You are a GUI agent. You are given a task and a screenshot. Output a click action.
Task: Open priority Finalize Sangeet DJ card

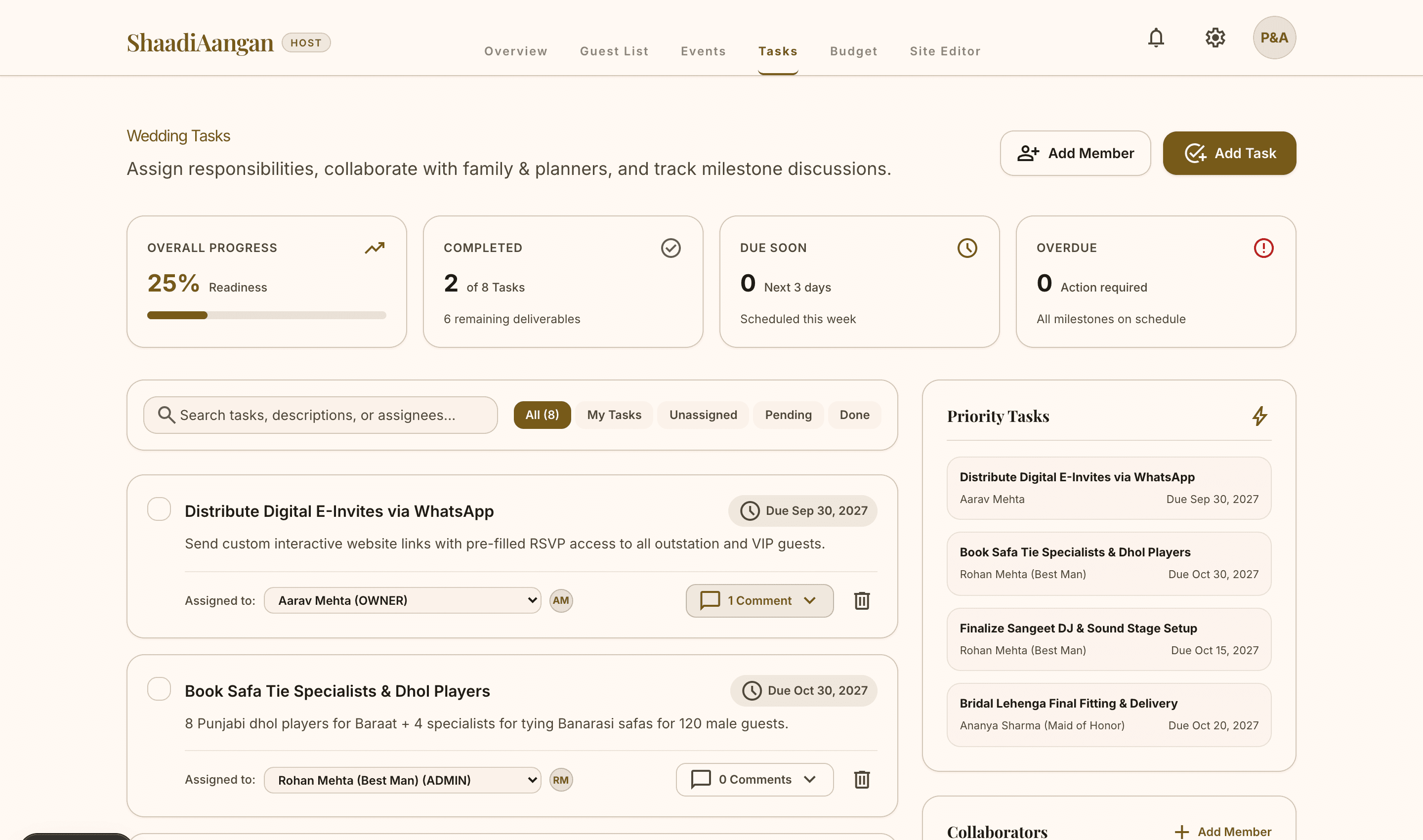(x=1109, y=639)
